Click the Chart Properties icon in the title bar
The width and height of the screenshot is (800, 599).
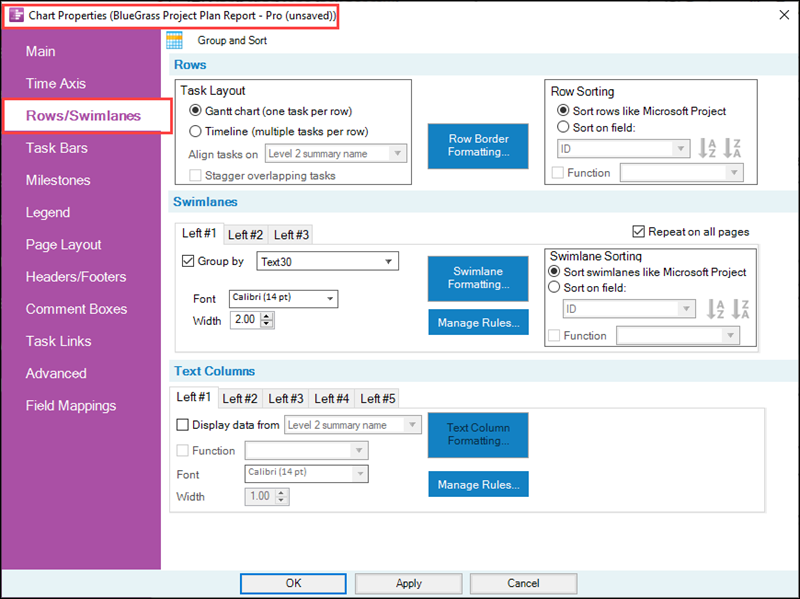click(x=14, y=15)
